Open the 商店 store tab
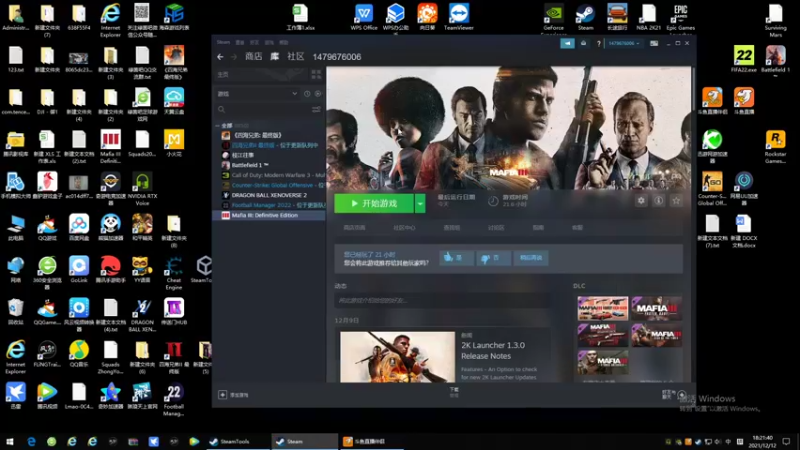This screenshot has width=800, height=450. coord(253,57)
